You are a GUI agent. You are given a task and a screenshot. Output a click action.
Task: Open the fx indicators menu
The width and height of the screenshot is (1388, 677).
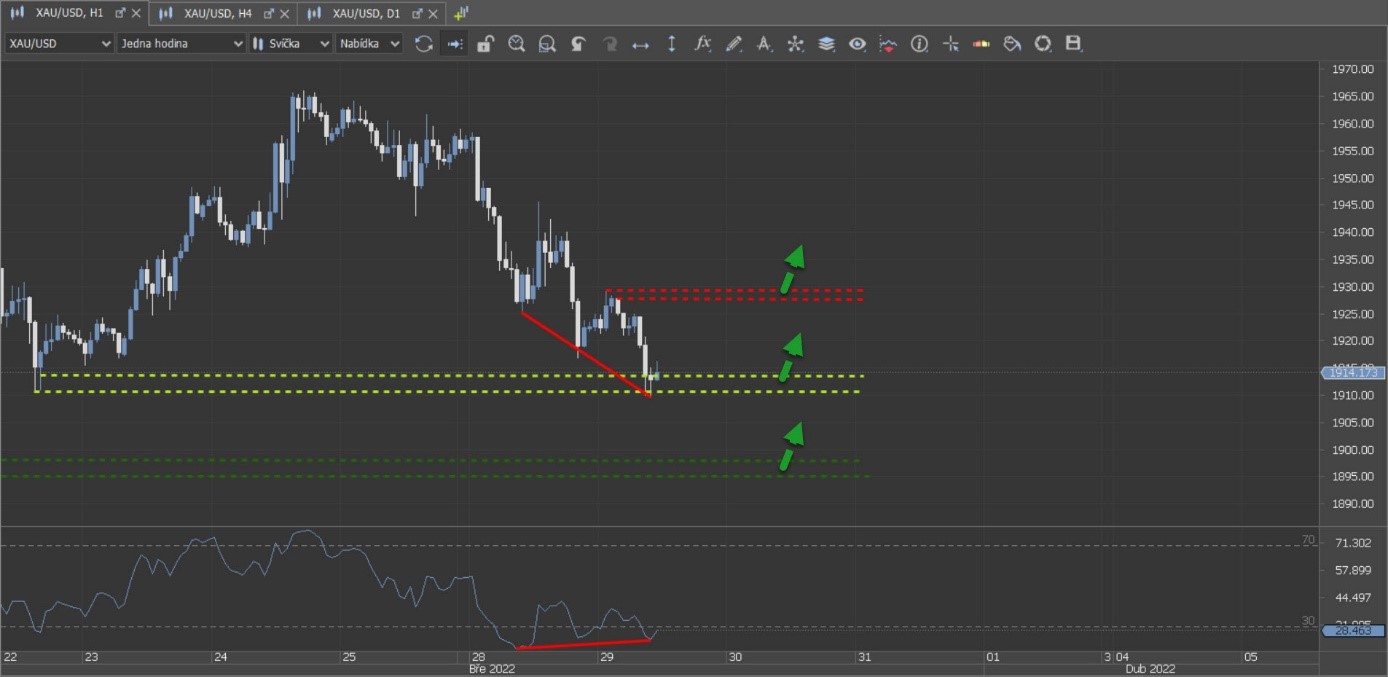(x=703, y=44)
